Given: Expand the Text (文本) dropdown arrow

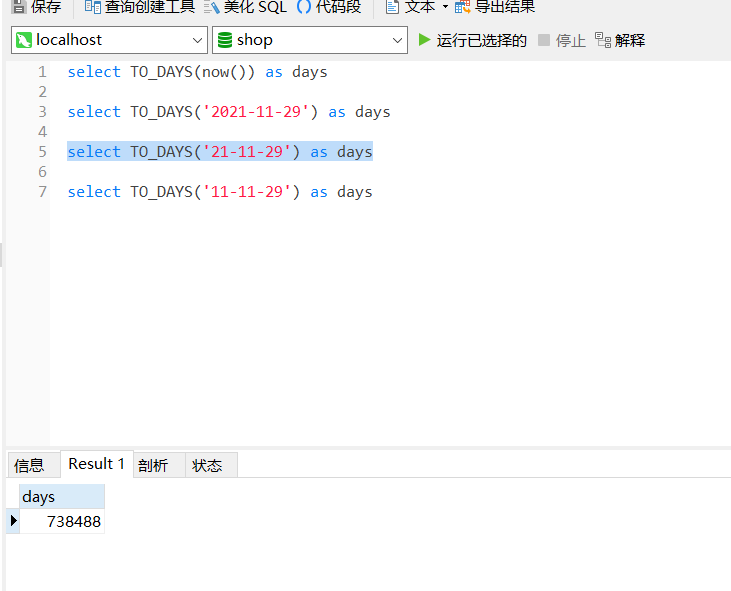Looking at the screenshot, I should (445, 7).
